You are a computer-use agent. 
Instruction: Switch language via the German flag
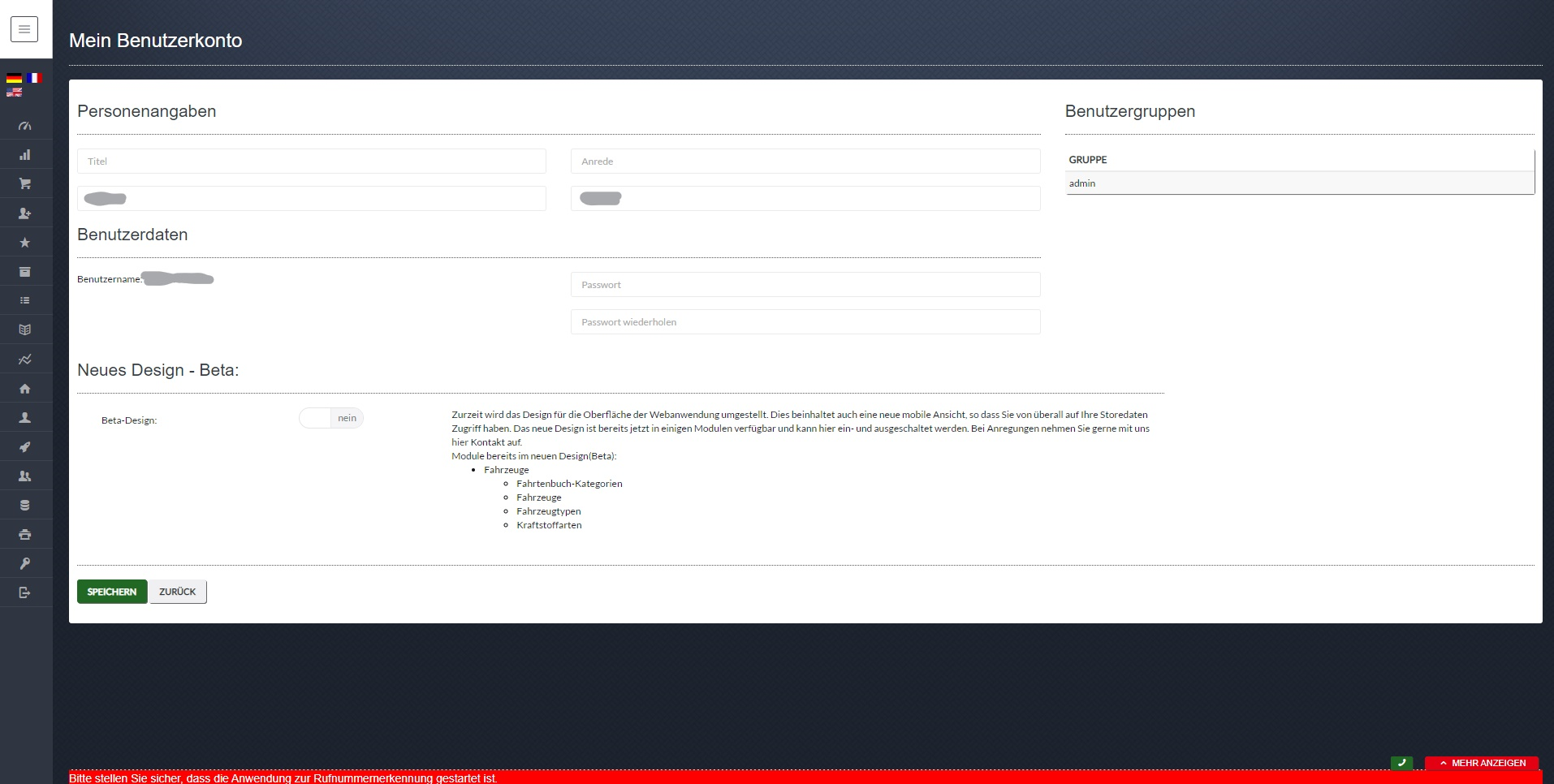[14, 78]
